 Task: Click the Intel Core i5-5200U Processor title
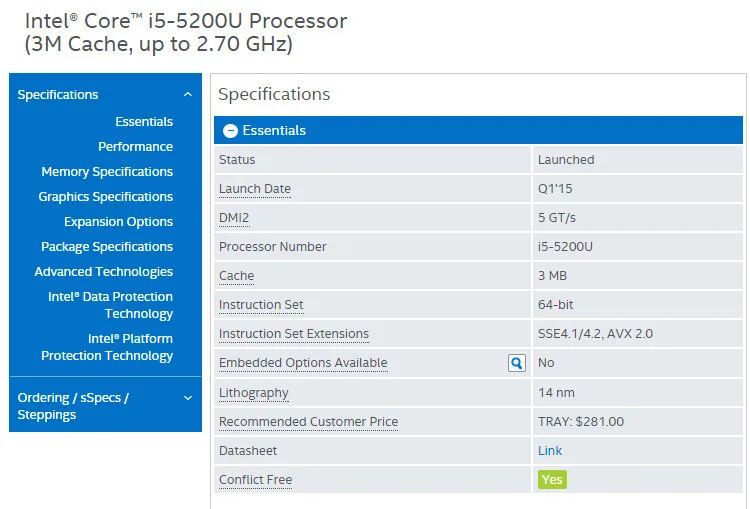pyautogui.click(x=186, y=33)
